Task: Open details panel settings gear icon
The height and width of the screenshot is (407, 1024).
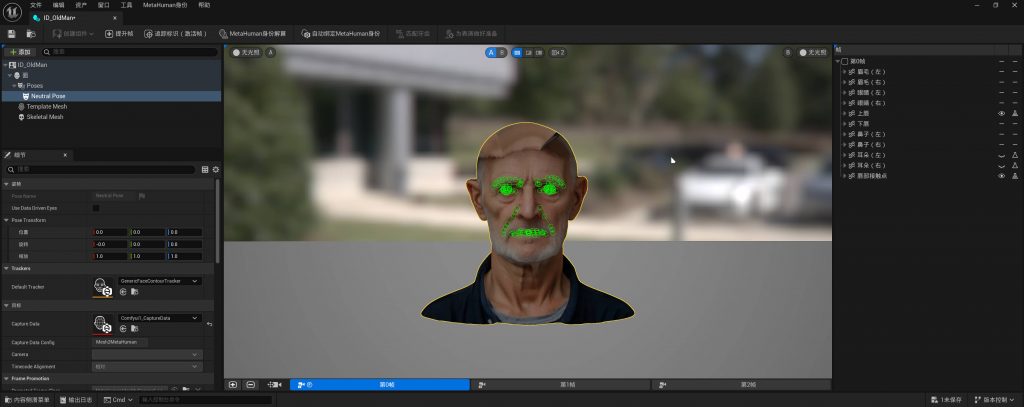Action: click(215, 170)
